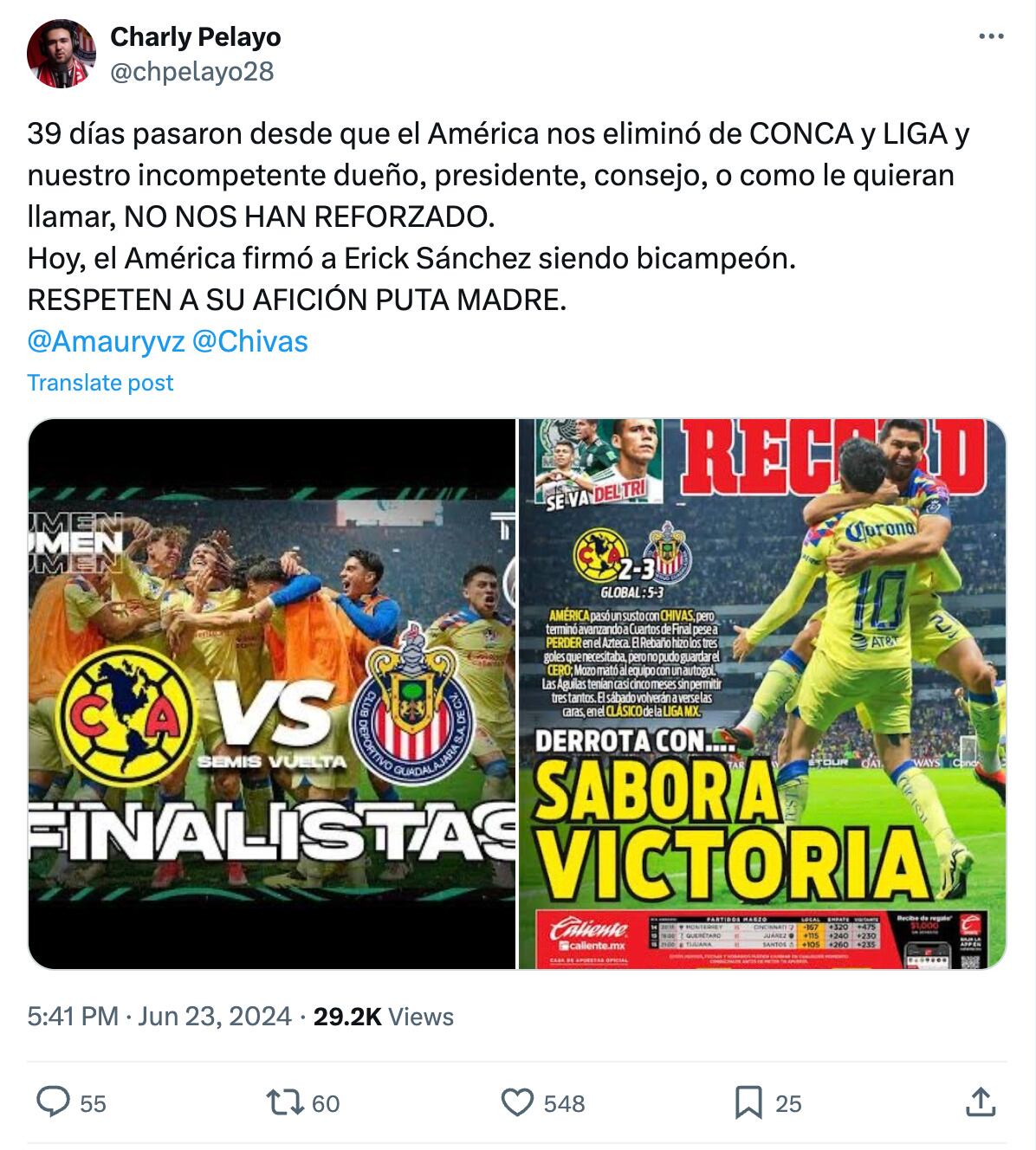Click the 60 reposts count
The image size is (1036, 1150).
pyautogui.click(x=326, y=1103)
